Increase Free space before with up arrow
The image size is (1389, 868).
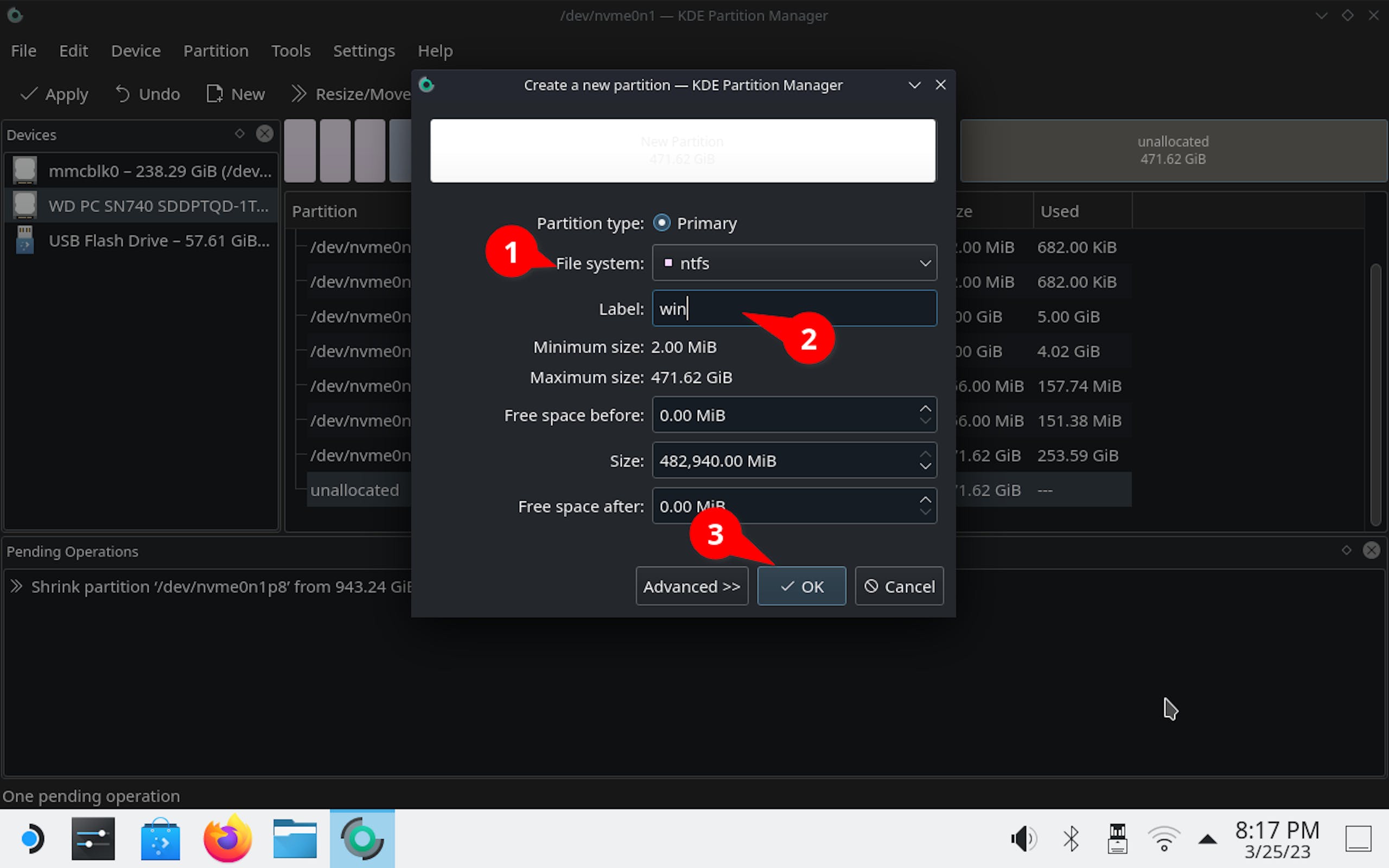925,407
